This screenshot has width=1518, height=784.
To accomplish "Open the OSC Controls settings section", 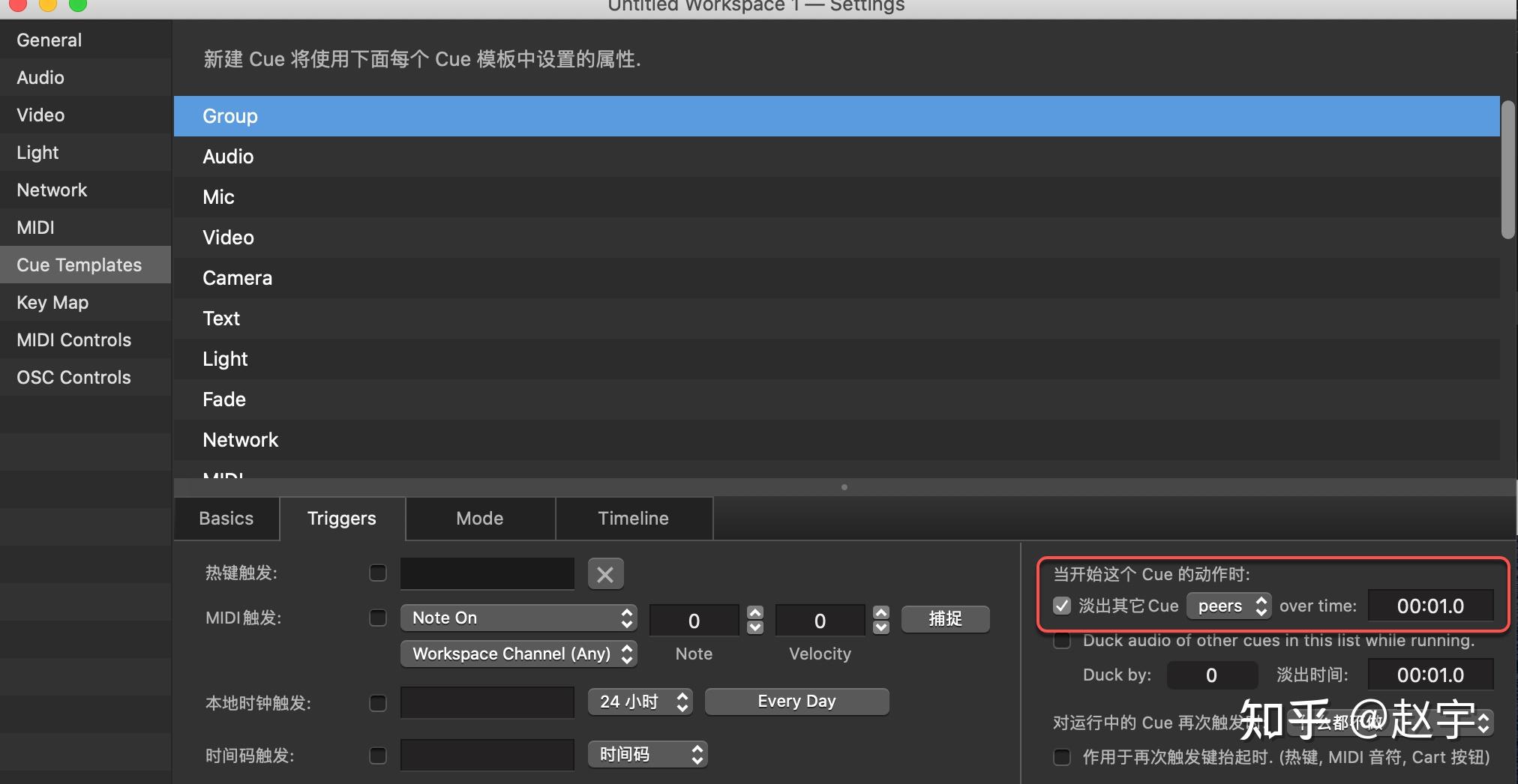I will click(x=73, y=377).
